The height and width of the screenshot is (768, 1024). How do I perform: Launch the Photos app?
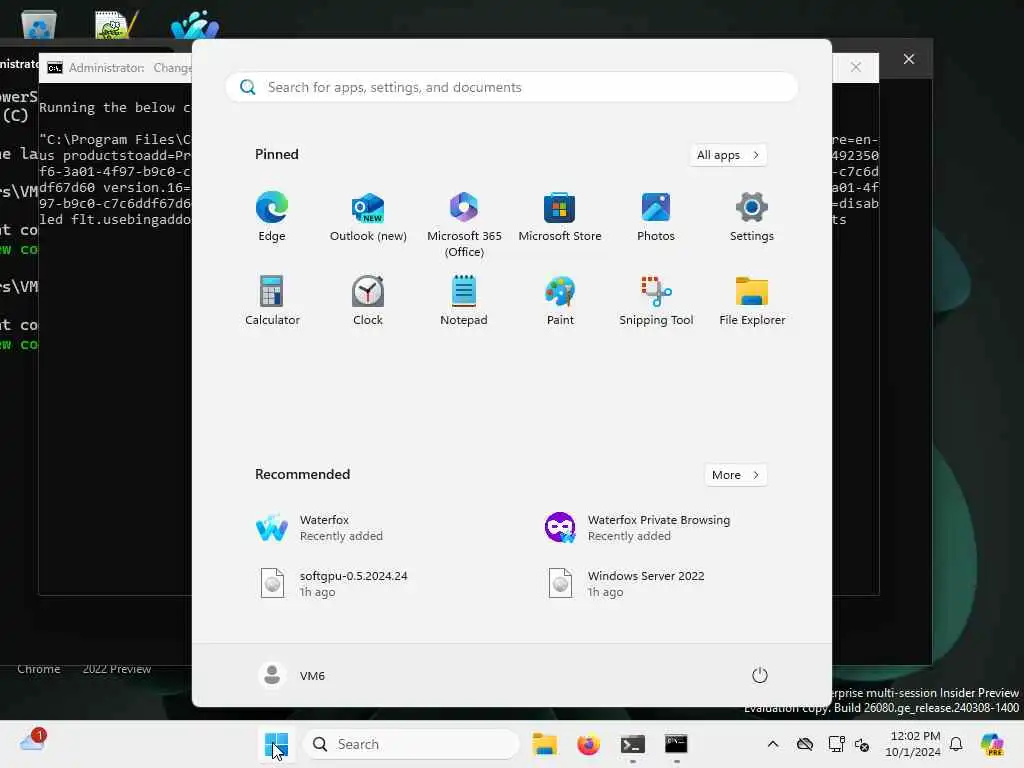656,217
